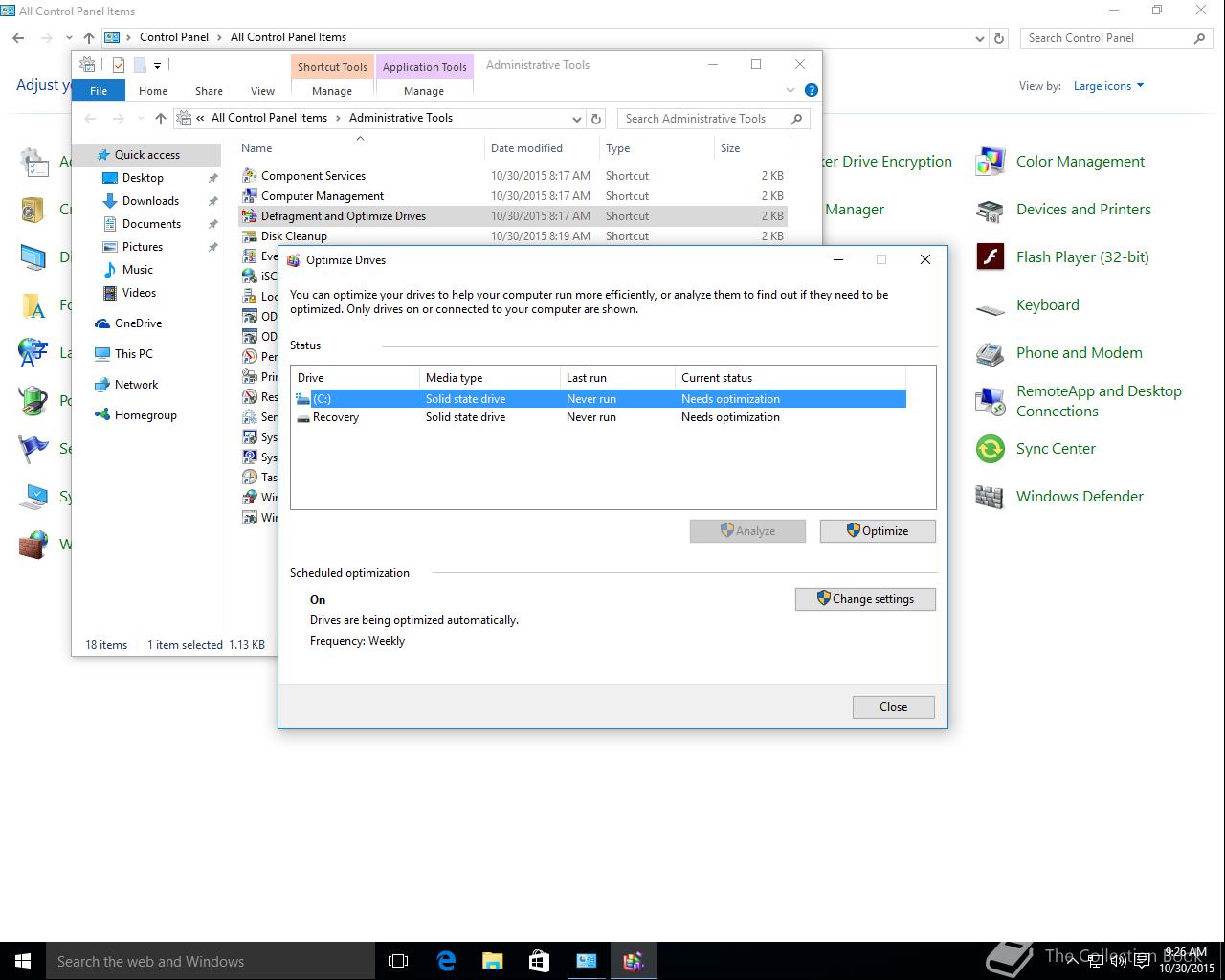Select Disk Cleanup shortcut icon
Image resolution: width=1225 pixels, height=980 pixels.
pos(250,236)
